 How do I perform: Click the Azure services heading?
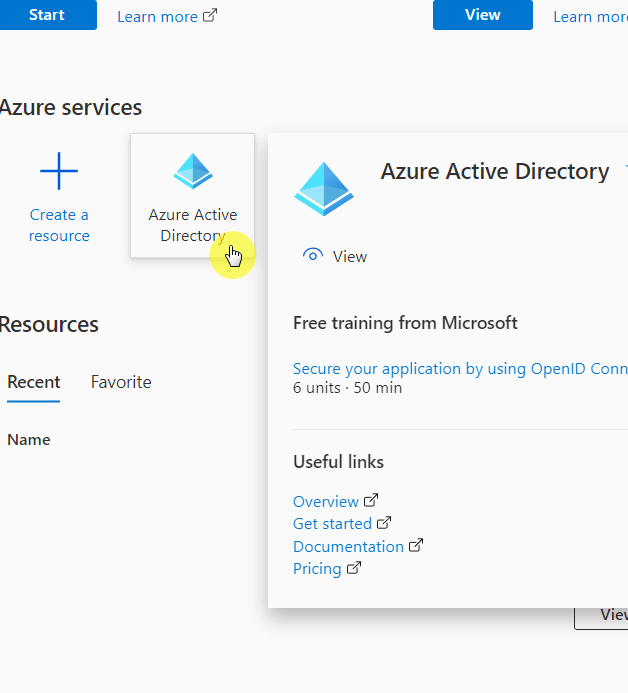coord(71,107)
